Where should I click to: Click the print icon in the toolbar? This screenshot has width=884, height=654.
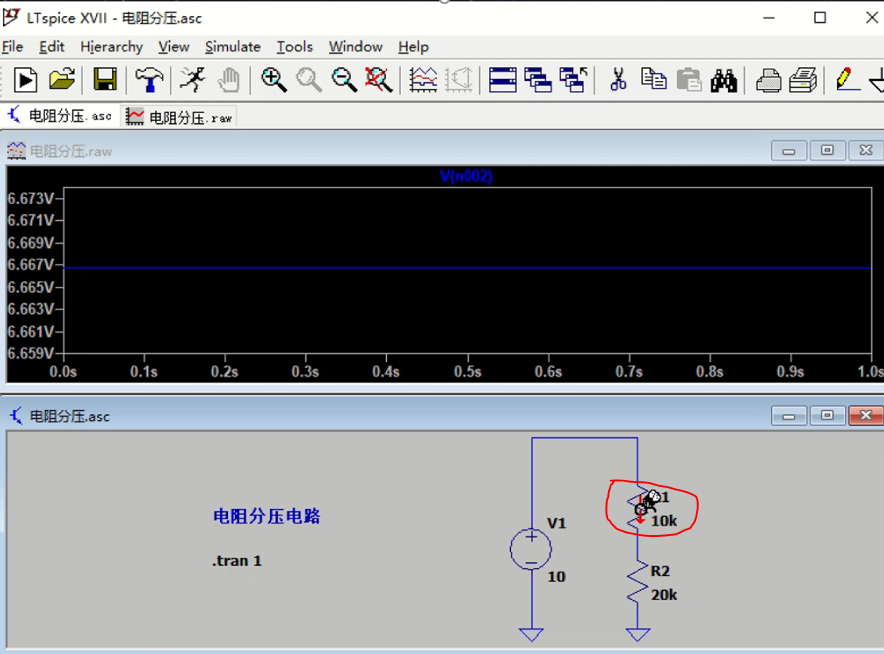[x=768, y=80]
